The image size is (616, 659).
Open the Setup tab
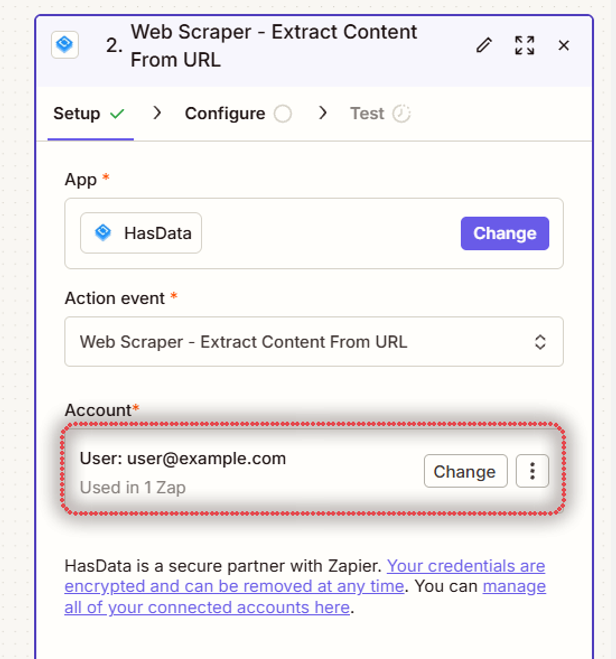click(x=90, y=113)
